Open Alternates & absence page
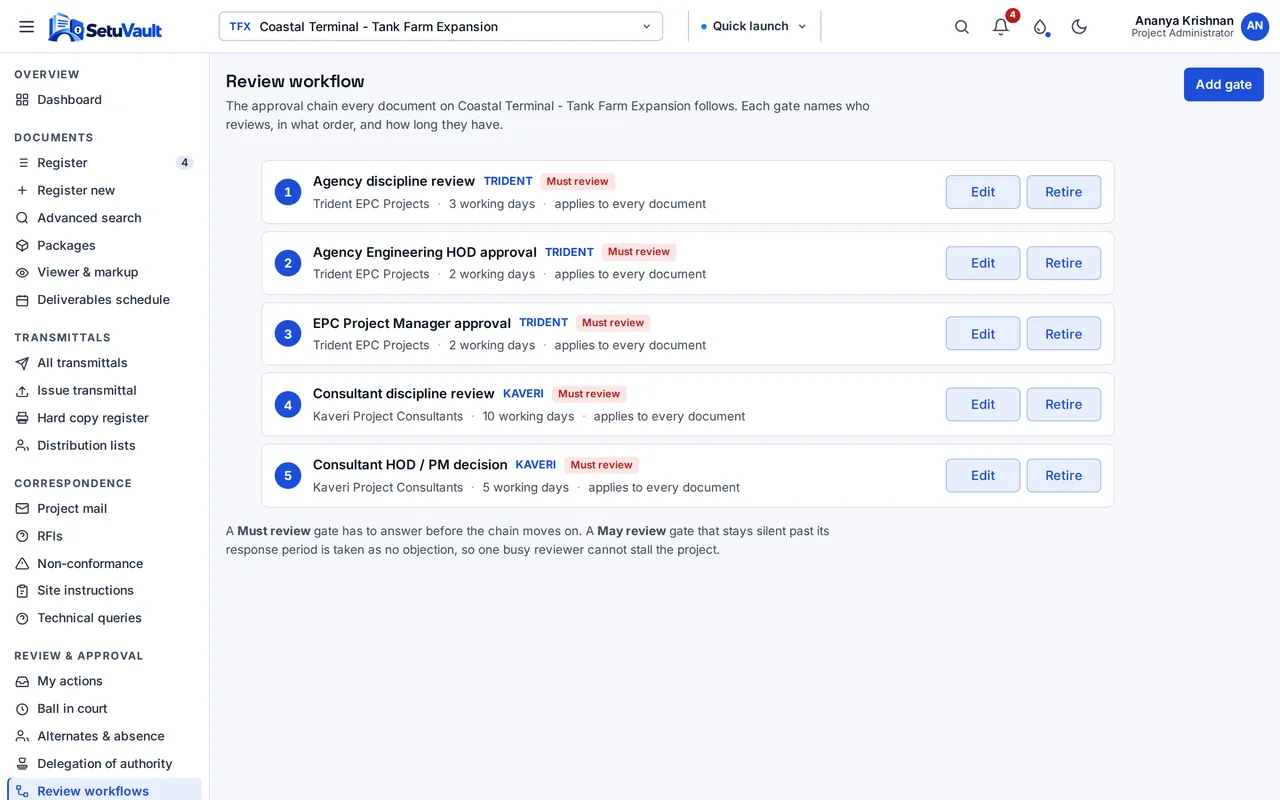This screenshot has height=800, width=1280. click(104, 736)
